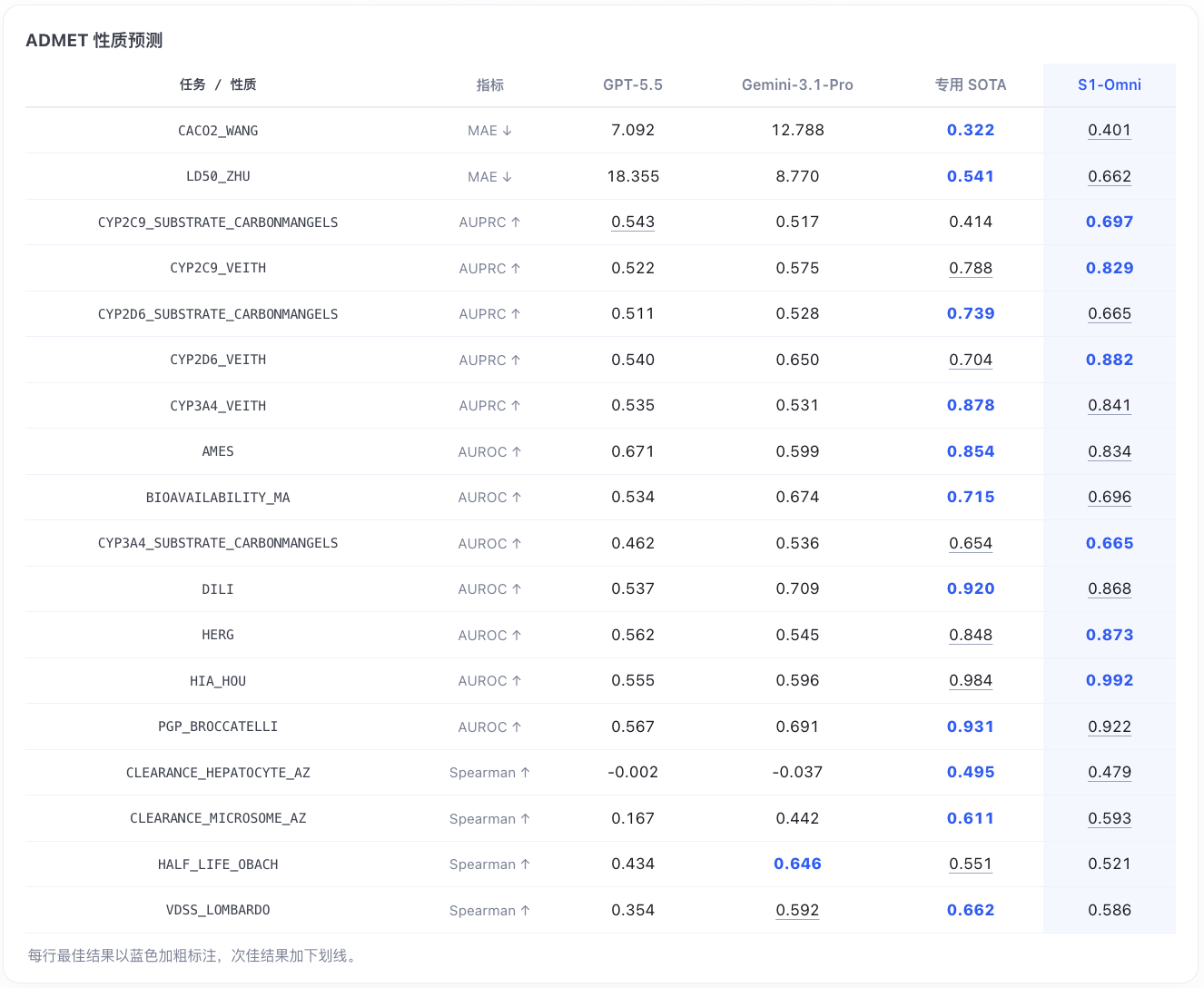Click the footnote about 蓝色加粗标注
This screenshot has height=988, width=1204.
click(194, 955)
